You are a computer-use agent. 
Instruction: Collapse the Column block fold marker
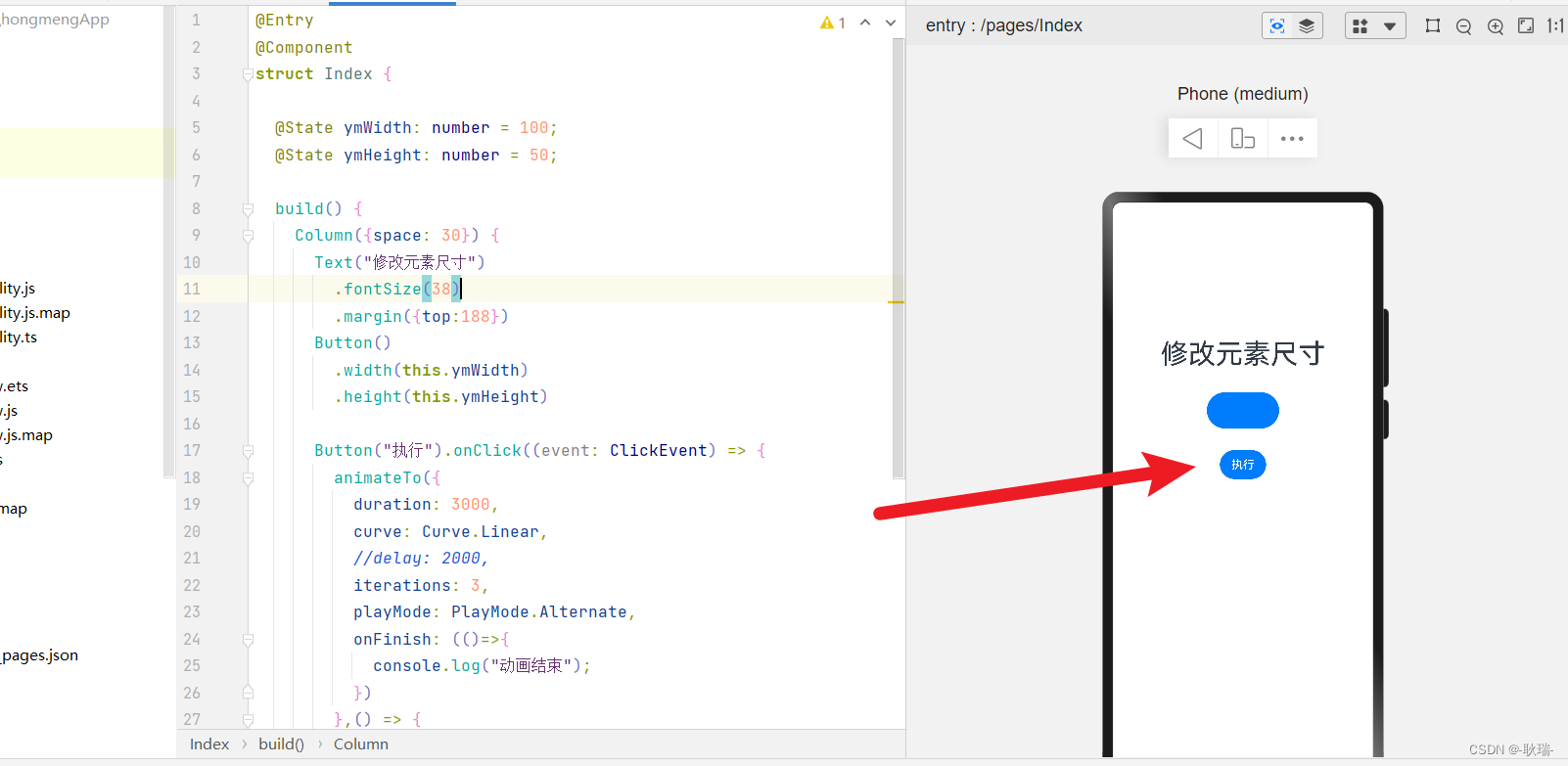(x=248, y=236)
